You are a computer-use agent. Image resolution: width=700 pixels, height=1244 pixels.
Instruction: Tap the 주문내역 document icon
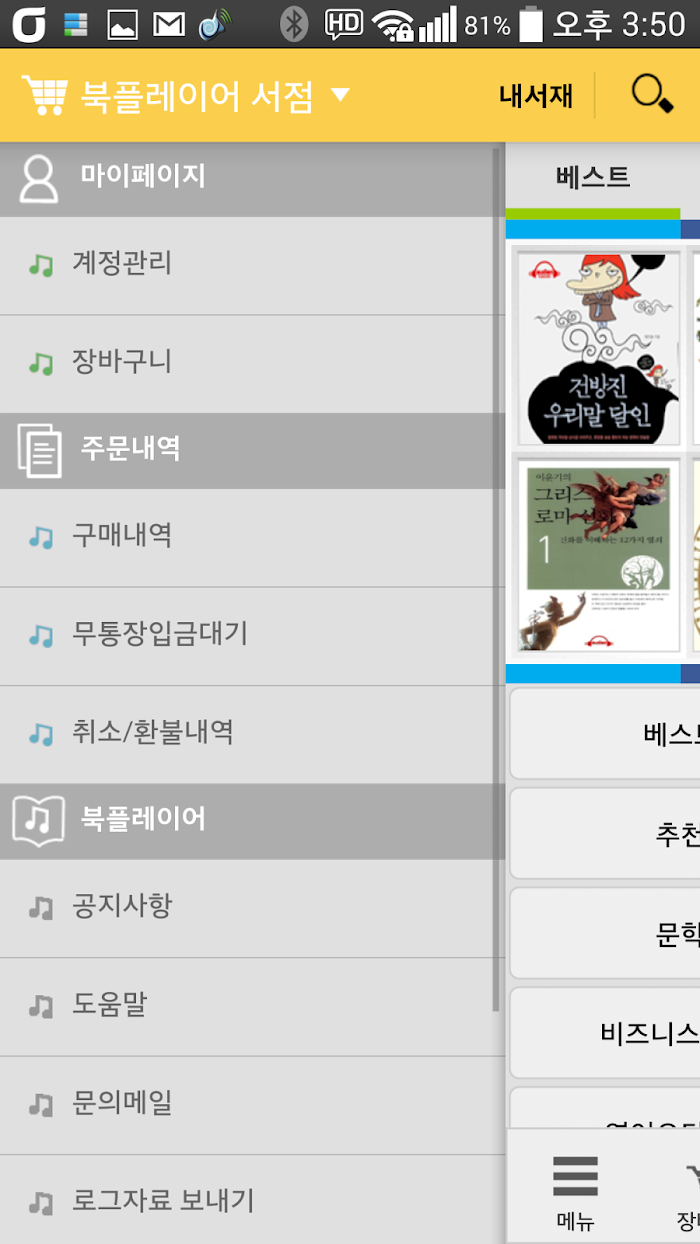coord(39,450)
